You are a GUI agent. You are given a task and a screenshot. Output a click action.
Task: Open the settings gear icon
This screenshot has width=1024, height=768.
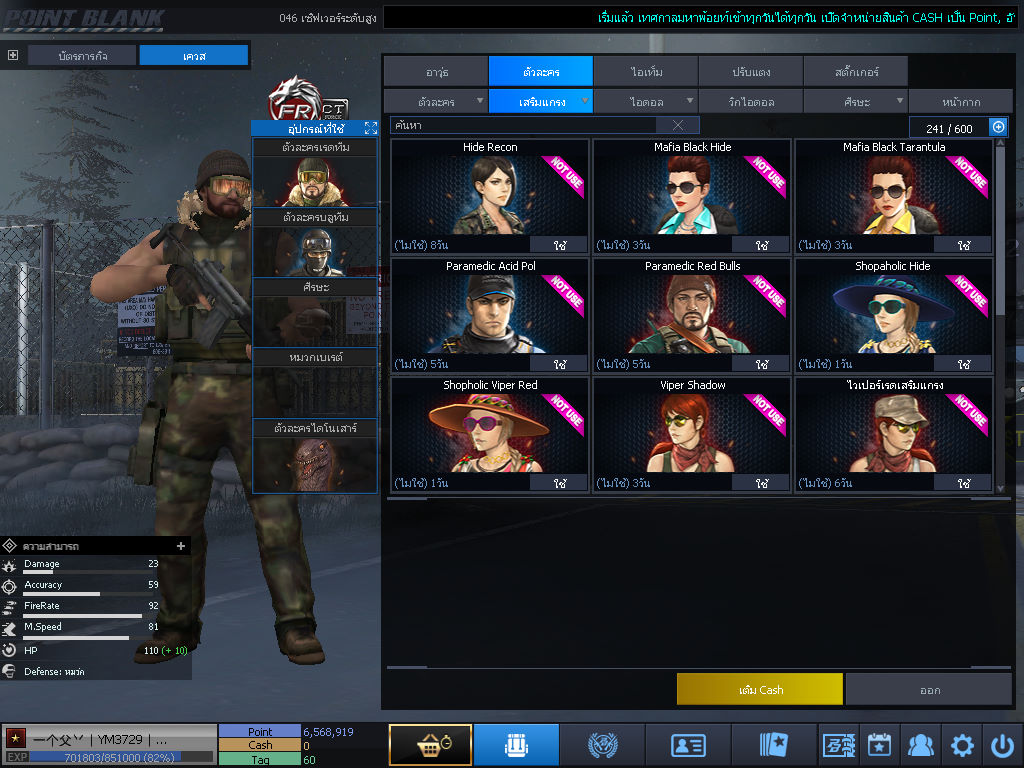[962, 745]
